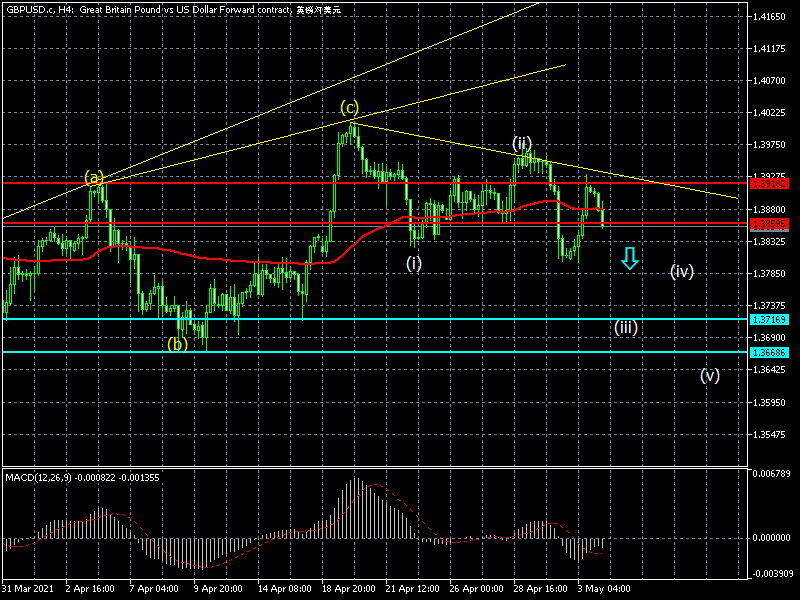Click the 26 Apr 00:00 time label
Image resolution: width=800 pixels, height=600 pixels.
tap(477, 589)
